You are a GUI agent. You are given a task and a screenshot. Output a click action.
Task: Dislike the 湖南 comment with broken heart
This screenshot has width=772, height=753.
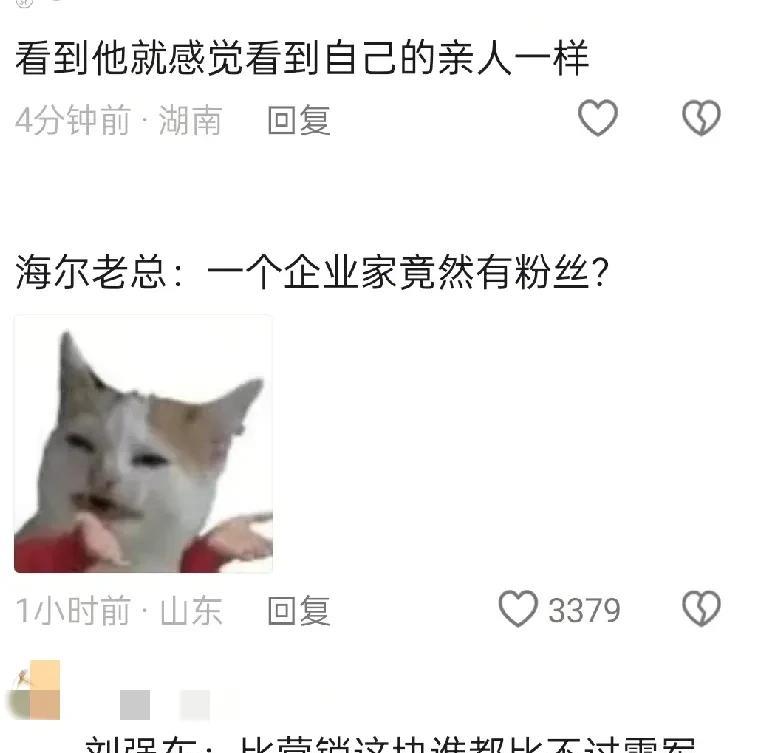[x=701, y=117]
